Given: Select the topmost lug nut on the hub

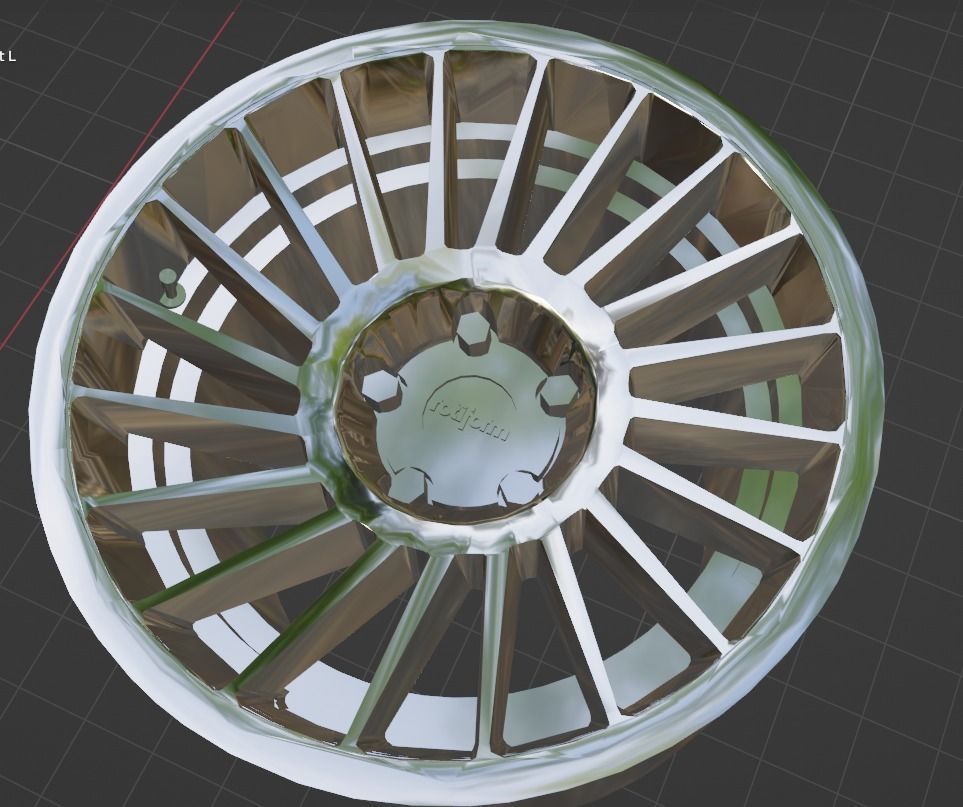Looking at the screenshot, I should click(472, 334).
